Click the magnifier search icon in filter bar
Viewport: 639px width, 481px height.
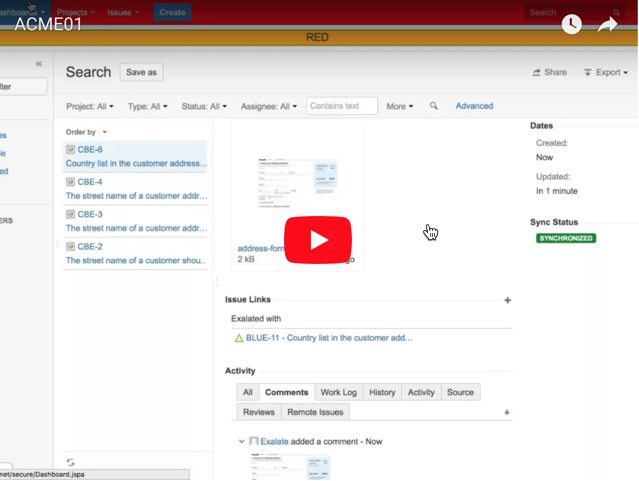point(434,106)
